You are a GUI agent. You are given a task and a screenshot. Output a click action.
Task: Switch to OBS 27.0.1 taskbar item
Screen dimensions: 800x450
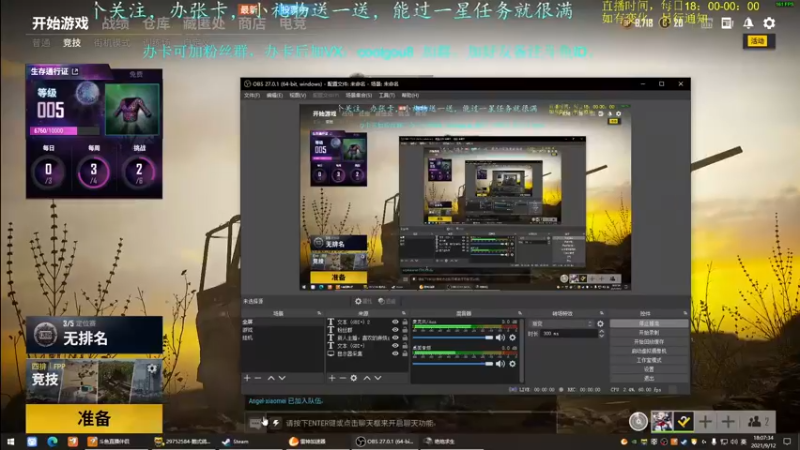pyautogui.click(x=385, y=441)
